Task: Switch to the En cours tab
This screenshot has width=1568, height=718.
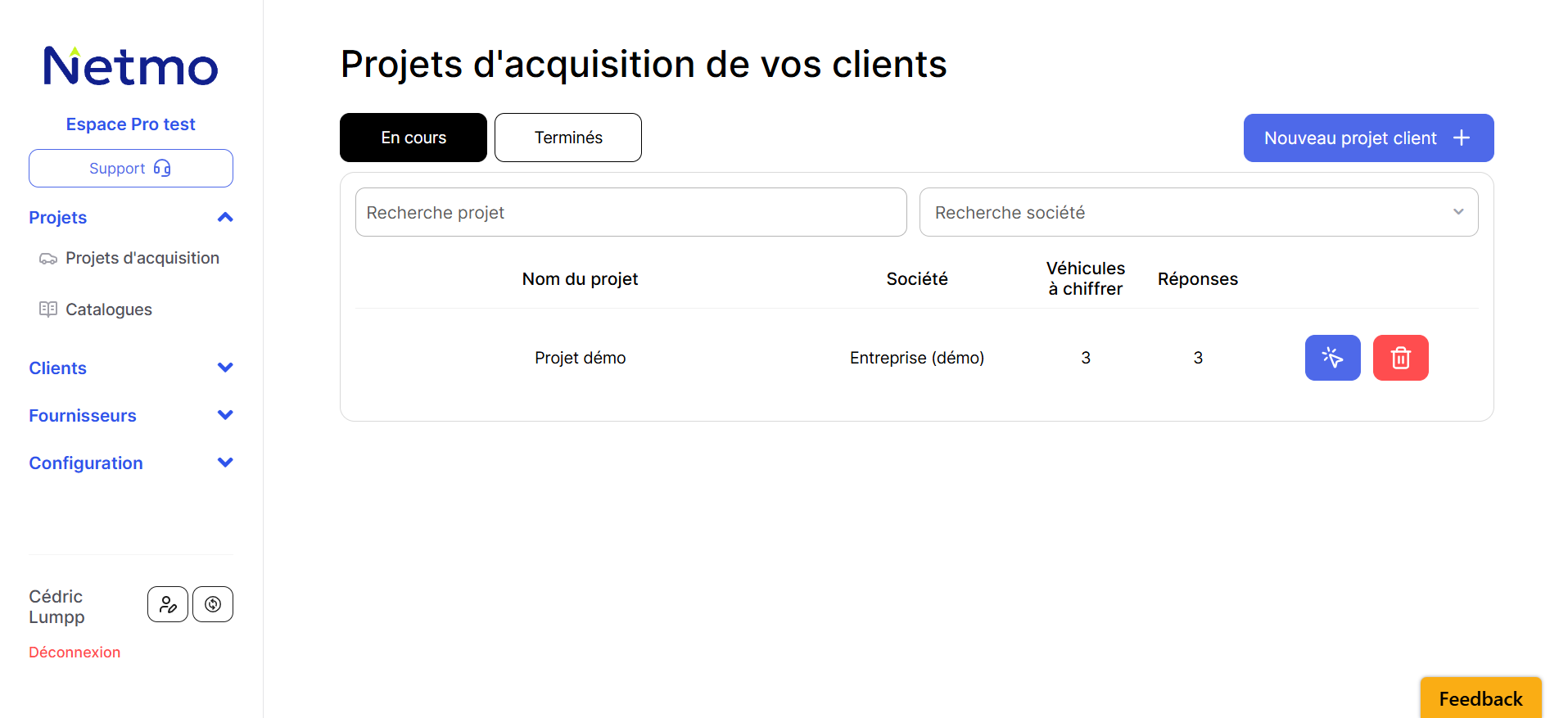Action: tap(413, 138)
